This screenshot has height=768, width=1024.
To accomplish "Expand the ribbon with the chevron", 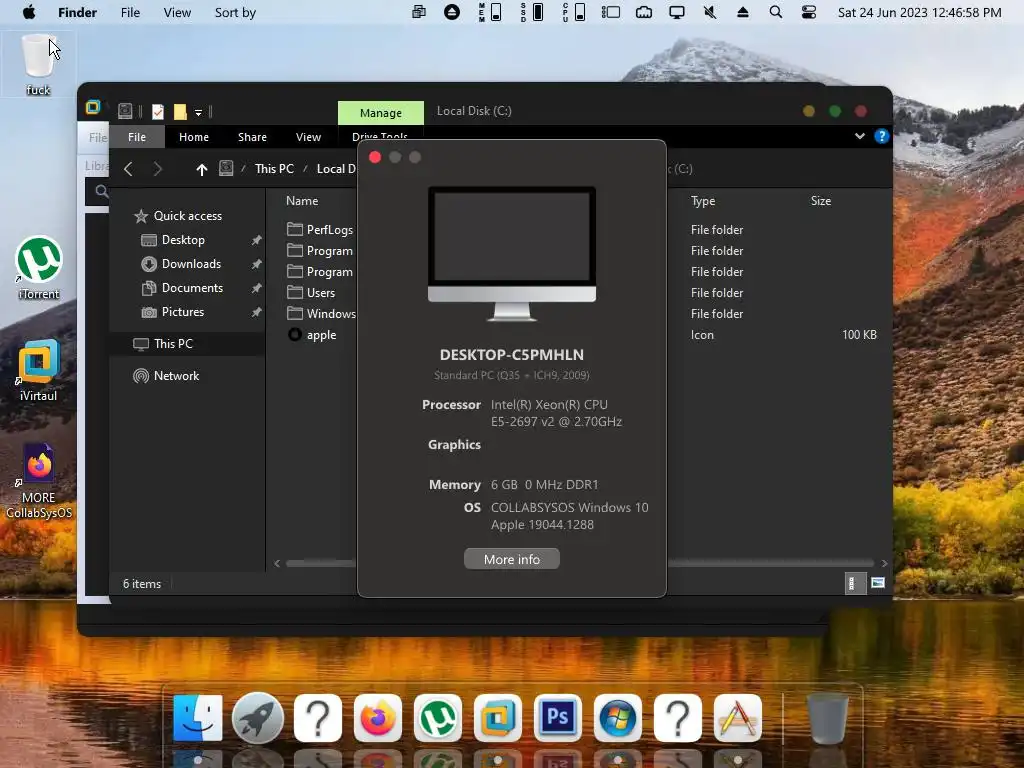I will 859,136.
